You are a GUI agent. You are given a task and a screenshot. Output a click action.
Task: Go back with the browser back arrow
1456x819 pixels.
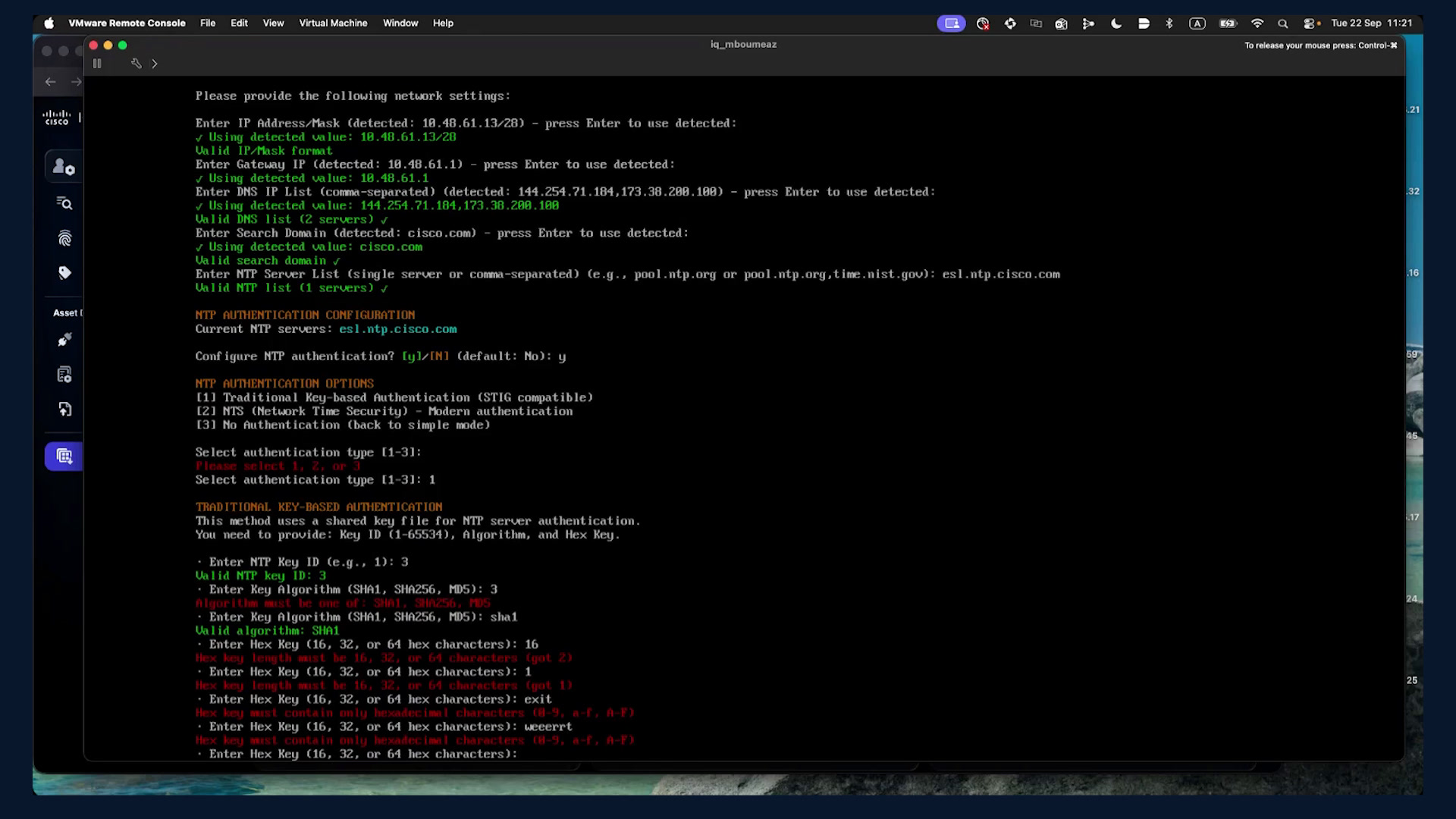(50, 82)
